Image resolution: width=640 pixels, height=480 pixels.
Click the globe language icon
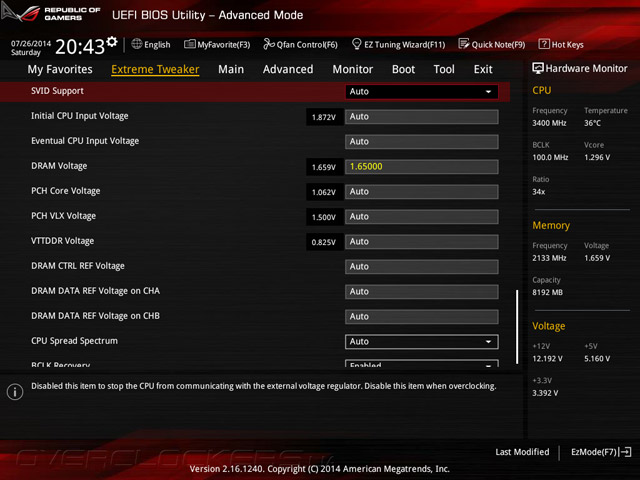137,44
